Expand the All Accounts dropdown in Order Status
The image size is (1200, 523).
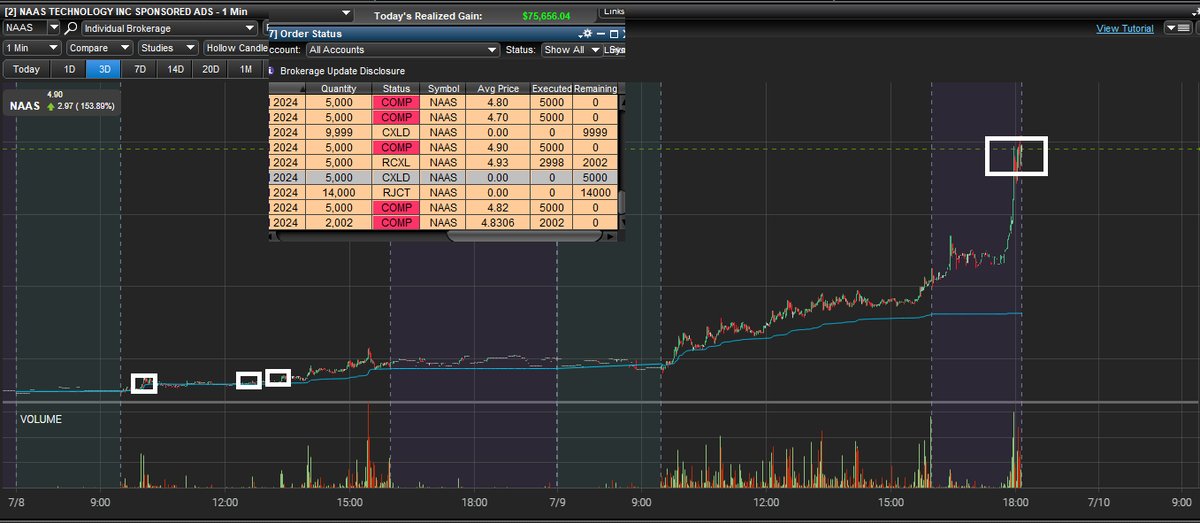[402, 49]
